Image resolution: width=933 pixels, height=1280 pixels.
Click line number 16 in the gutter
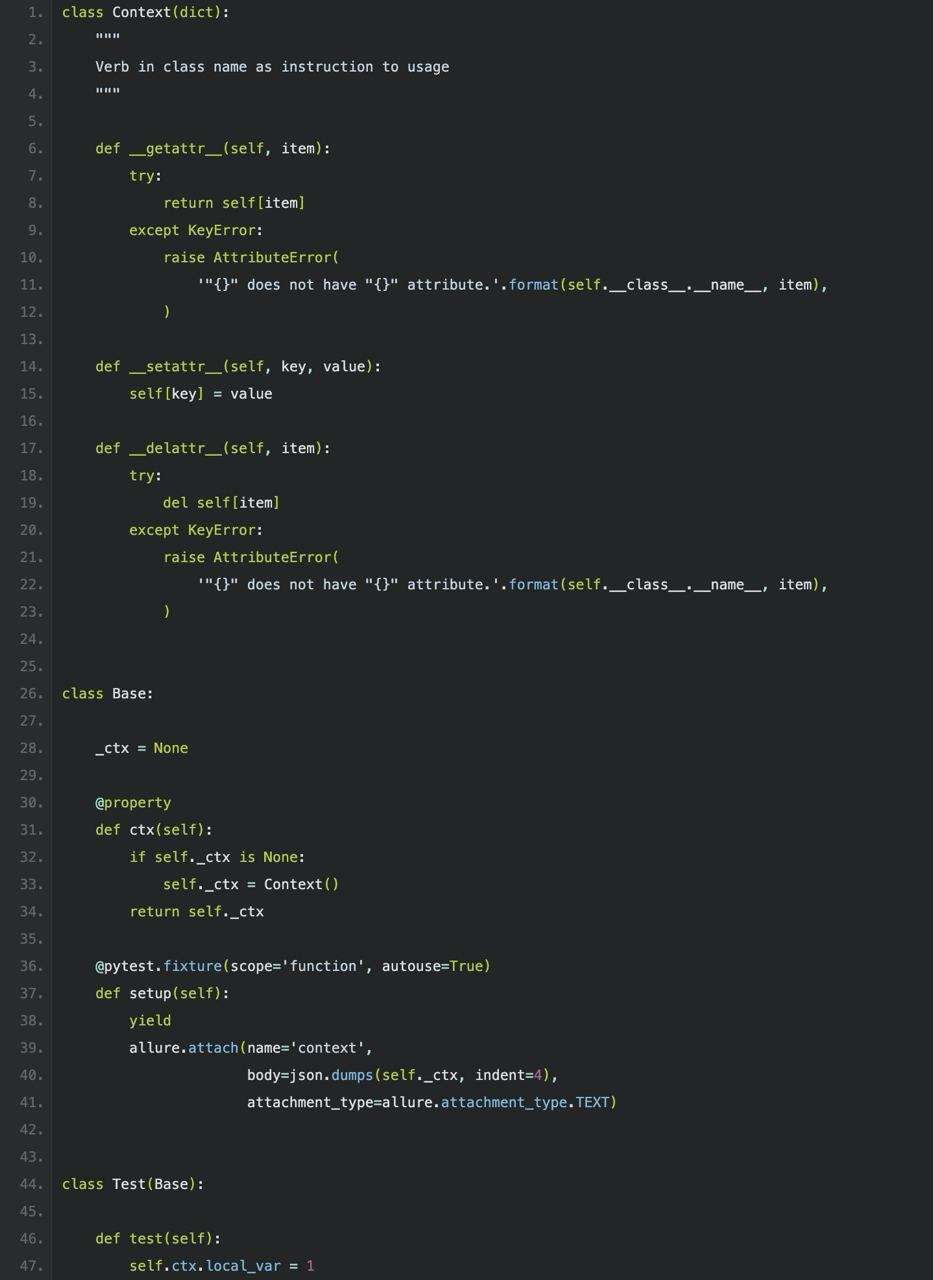point(31,421)
